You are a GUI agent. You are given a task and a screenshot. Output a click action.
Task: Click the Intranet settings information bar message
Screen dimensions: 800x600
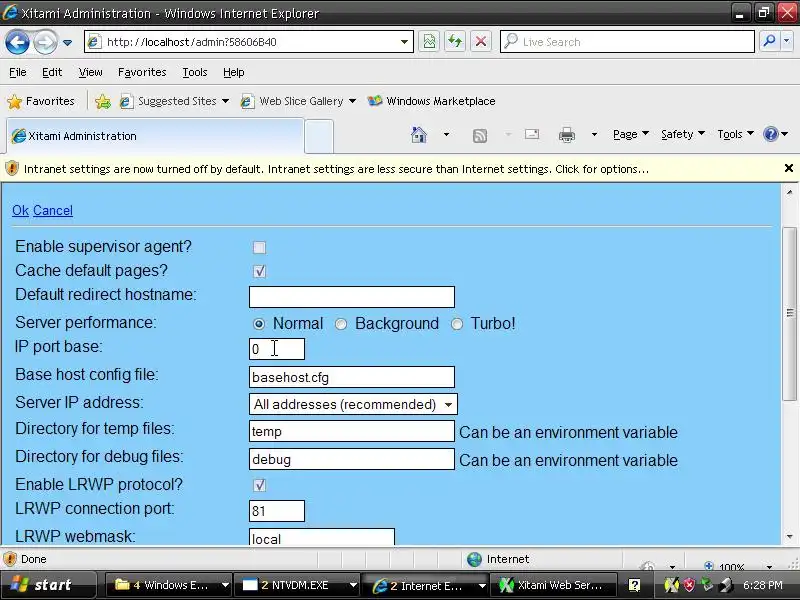336,169
